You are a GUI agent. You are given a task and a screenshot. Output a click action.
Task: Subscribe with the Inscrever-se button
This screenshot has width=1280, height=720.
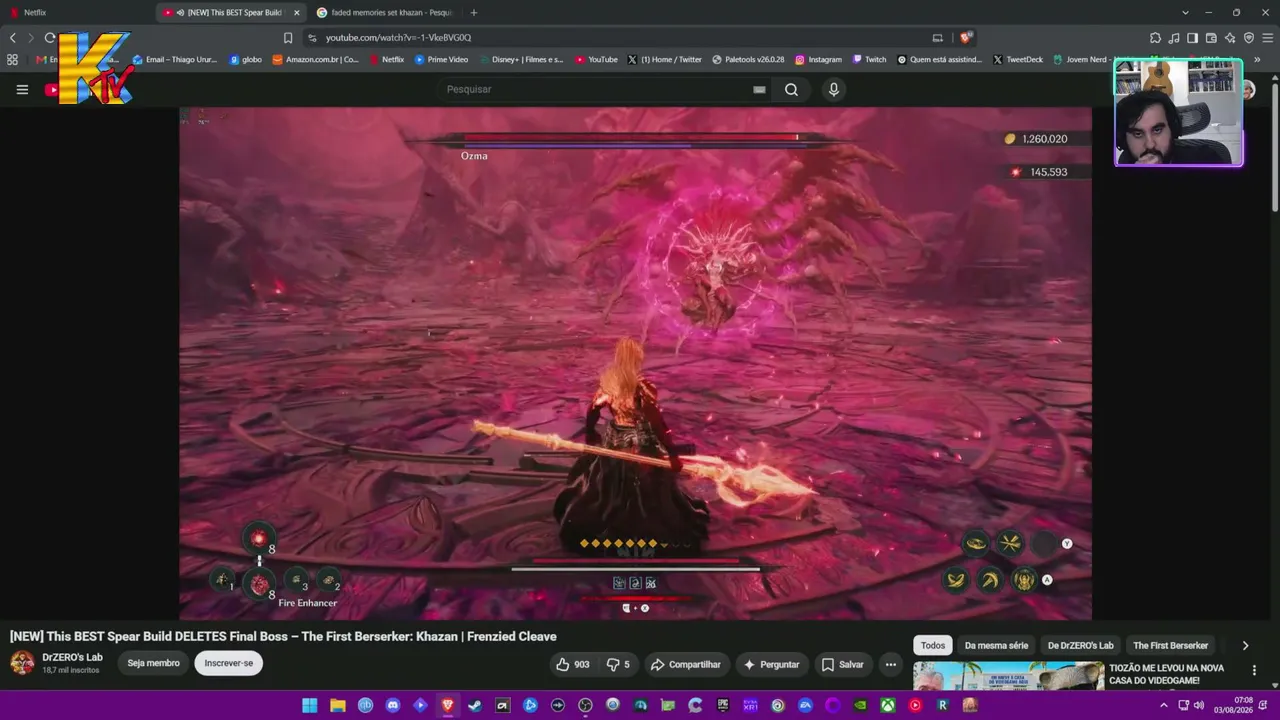[x=229, y=663]
